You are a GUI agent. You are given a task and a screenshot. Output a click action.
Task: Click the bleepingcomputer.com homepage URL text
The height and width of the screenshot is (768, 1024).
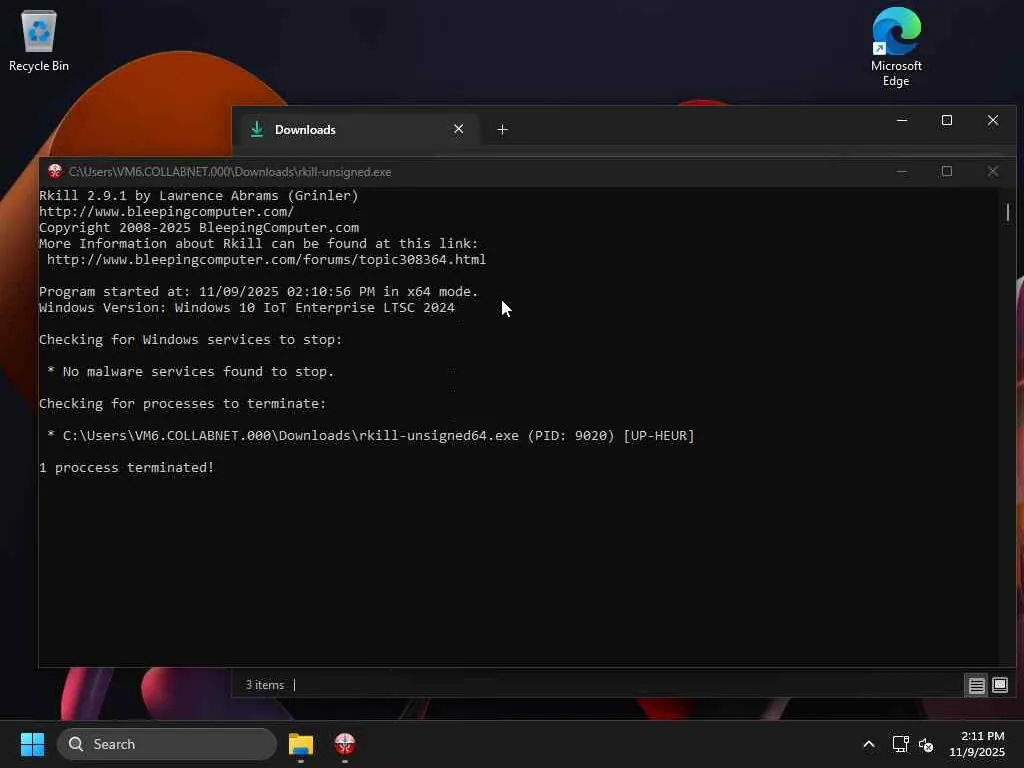[167, 212]
